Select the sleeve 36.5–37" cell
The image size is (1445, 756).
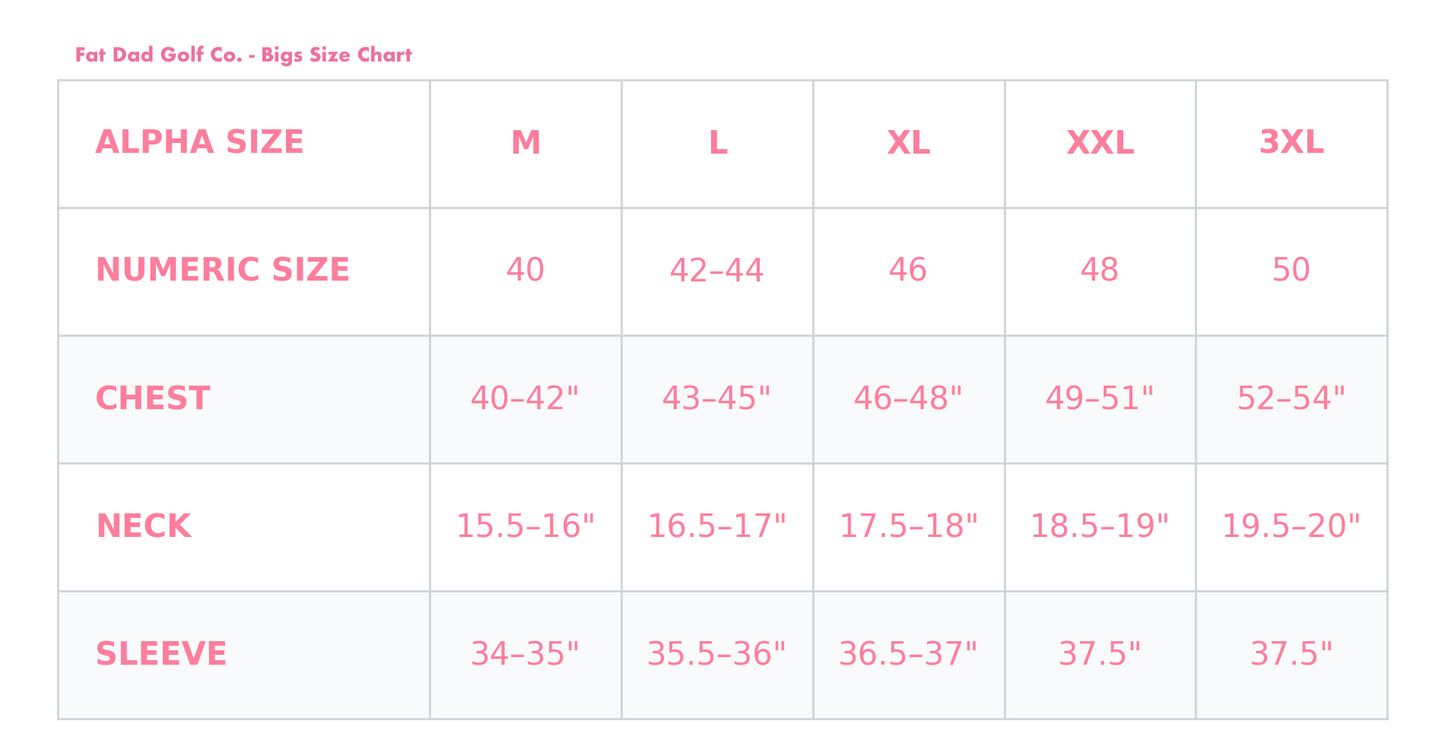point(908,654)
